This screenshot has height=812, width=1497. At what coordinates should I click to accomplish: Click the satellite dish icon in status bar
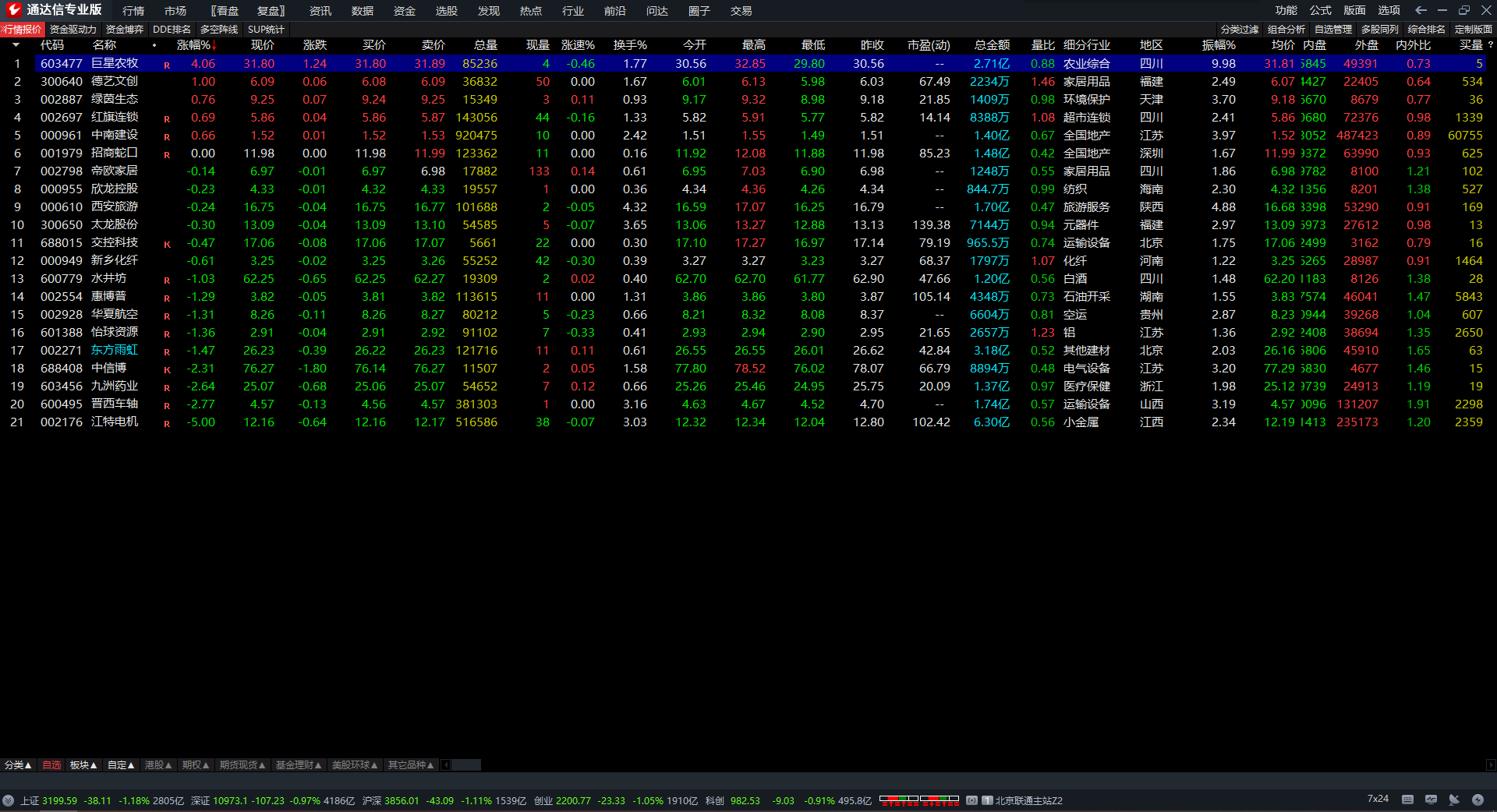[1454, 800]
